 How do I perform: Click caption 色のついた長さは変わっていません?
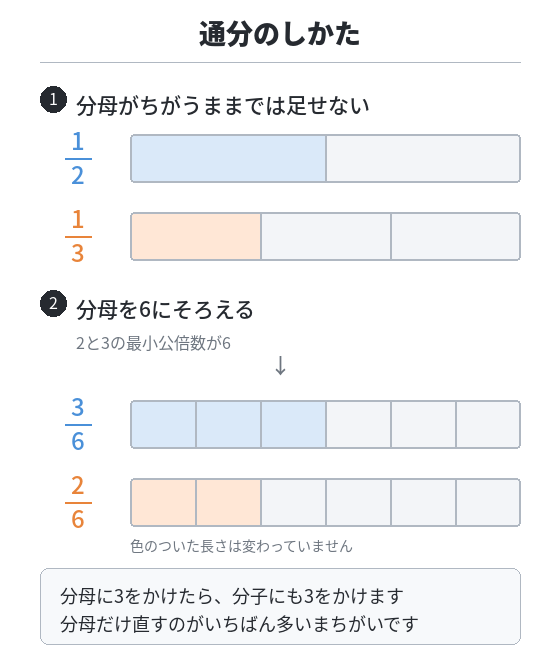pos(241,546)
